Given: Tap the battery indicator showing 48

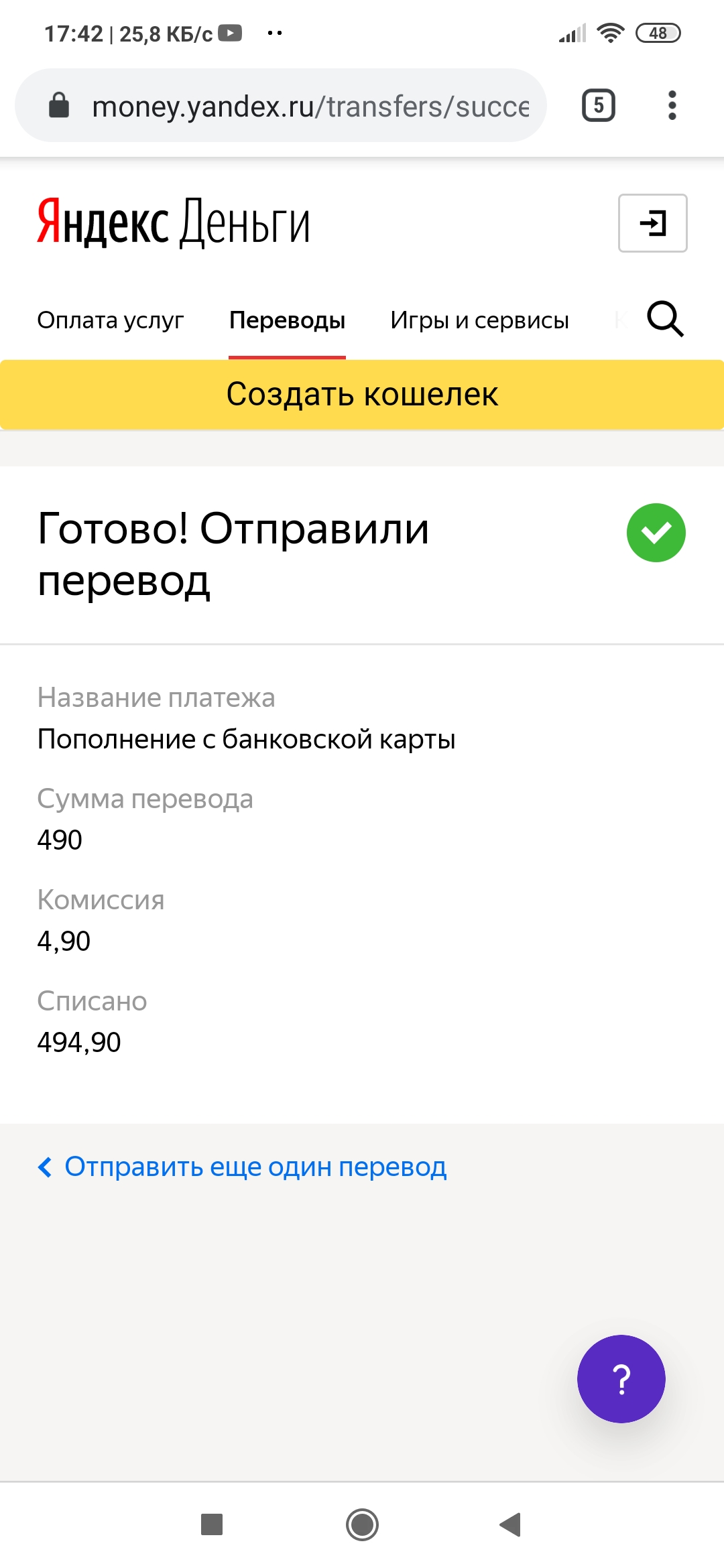Looking at the screenshot, I should [658, 33].
